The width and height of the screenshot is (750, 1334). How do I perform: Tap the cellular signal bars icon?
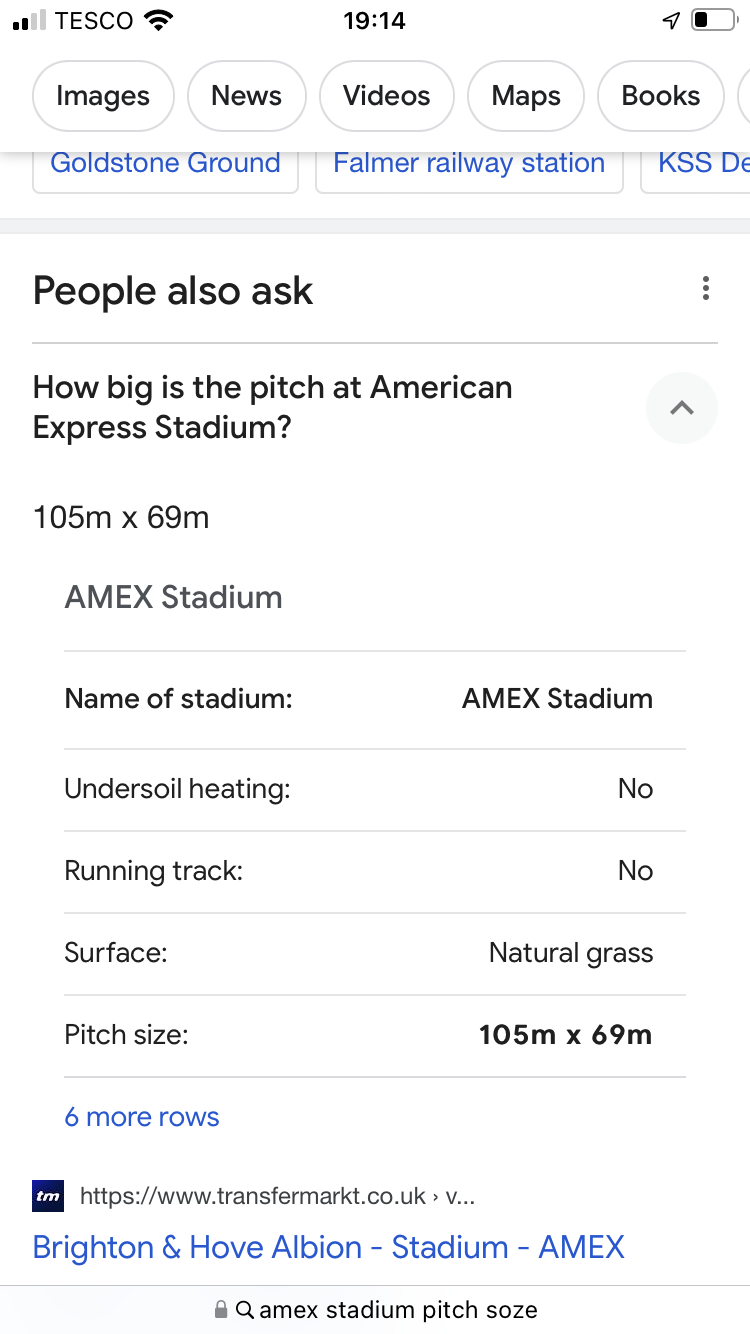click(x=30, y=21)
